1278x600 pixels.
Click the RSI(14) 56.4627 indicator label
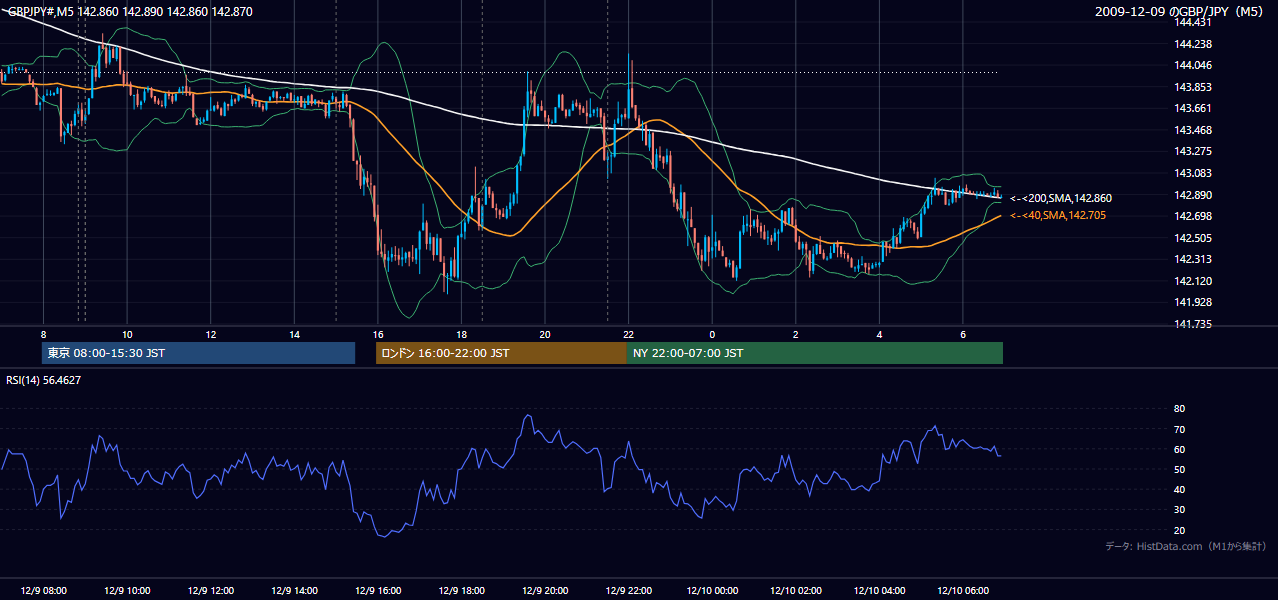44,380
